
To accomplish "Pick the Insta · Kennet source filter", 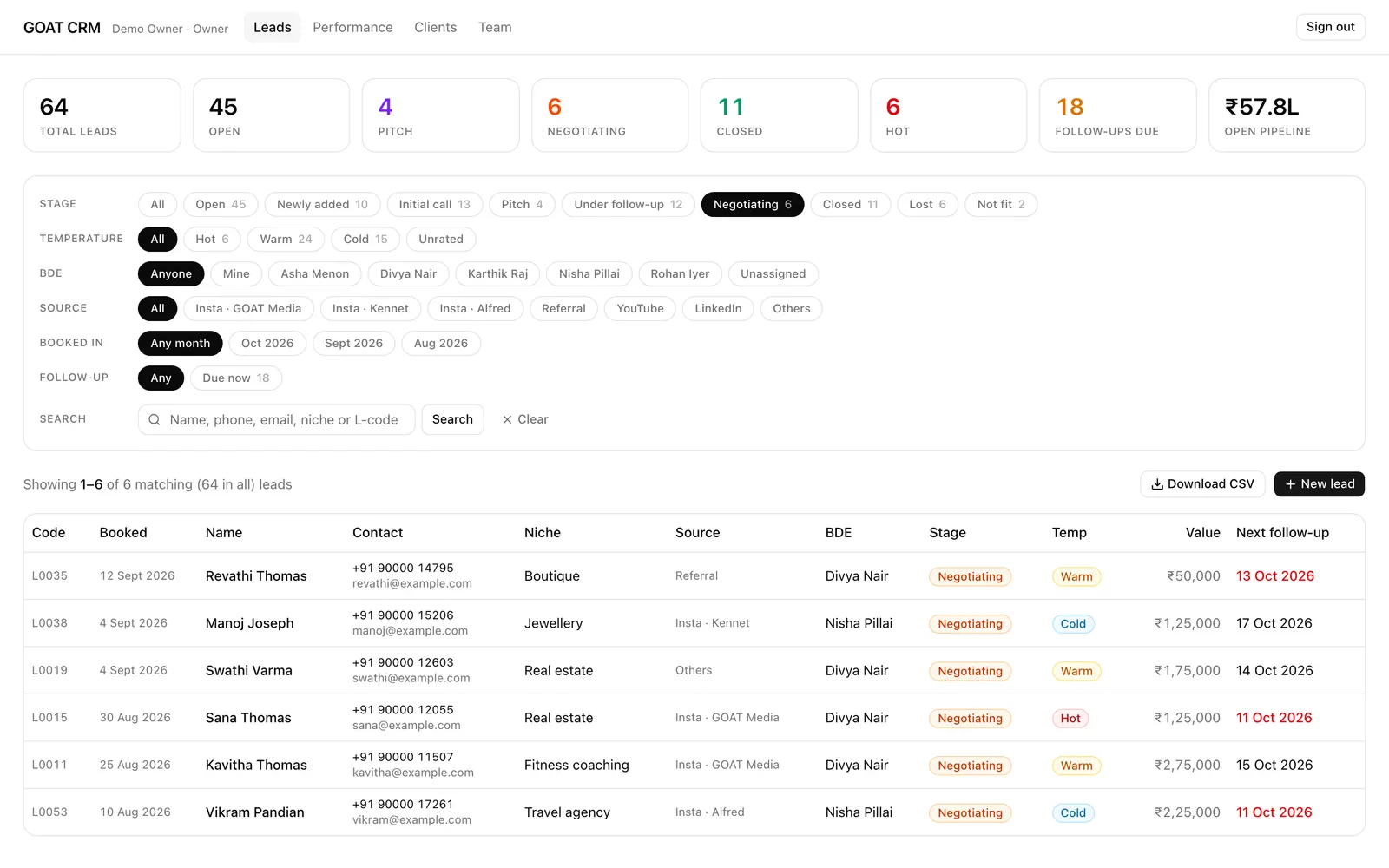I will [370, 309].
